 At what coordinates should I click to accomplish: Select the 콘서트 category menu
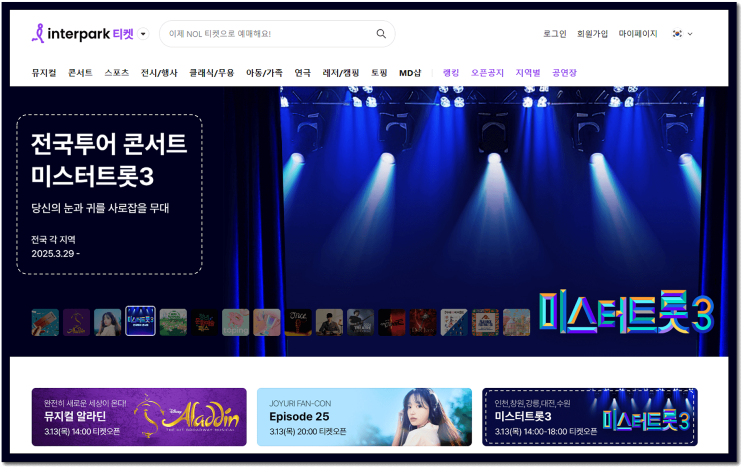click(x=80, y=72)
